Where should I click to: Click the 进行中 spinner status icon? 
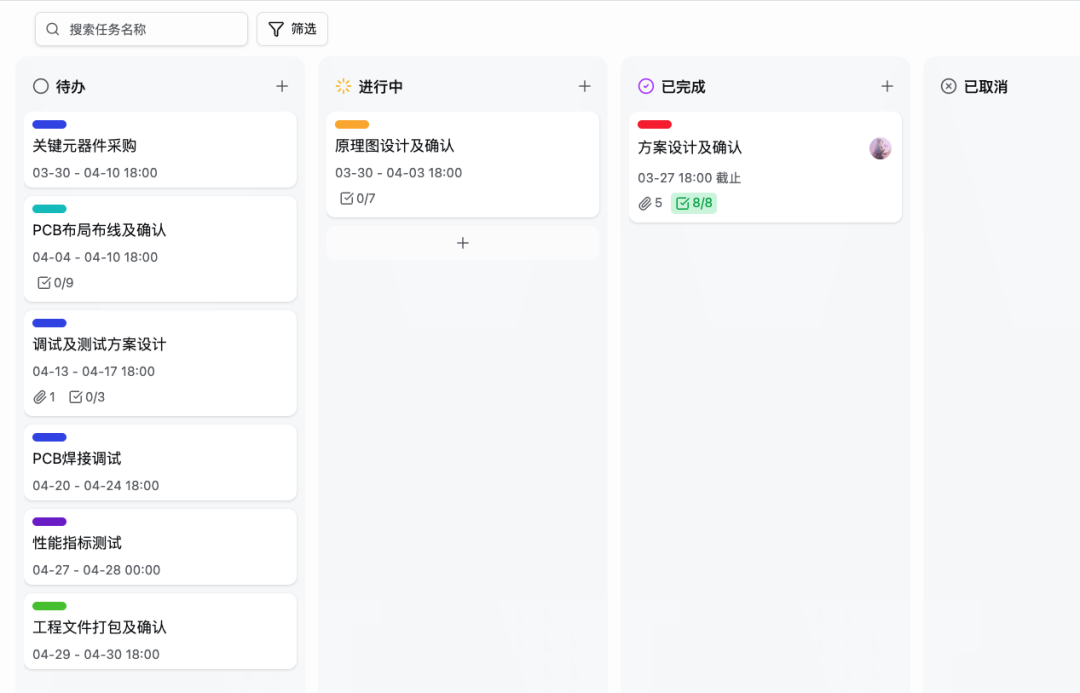(x=344, y=87)
